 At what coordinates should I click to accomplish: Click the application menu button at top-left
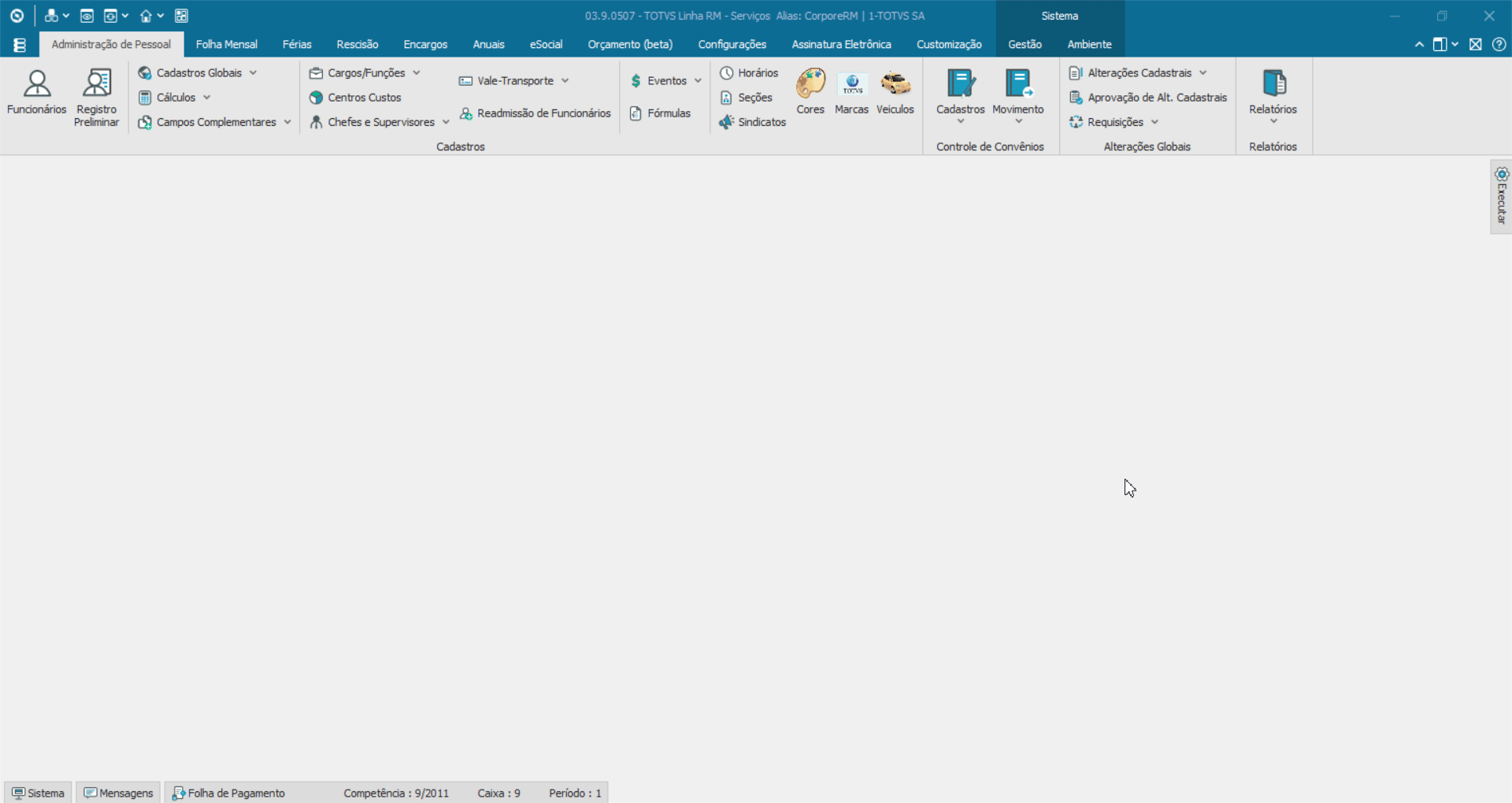20,45
